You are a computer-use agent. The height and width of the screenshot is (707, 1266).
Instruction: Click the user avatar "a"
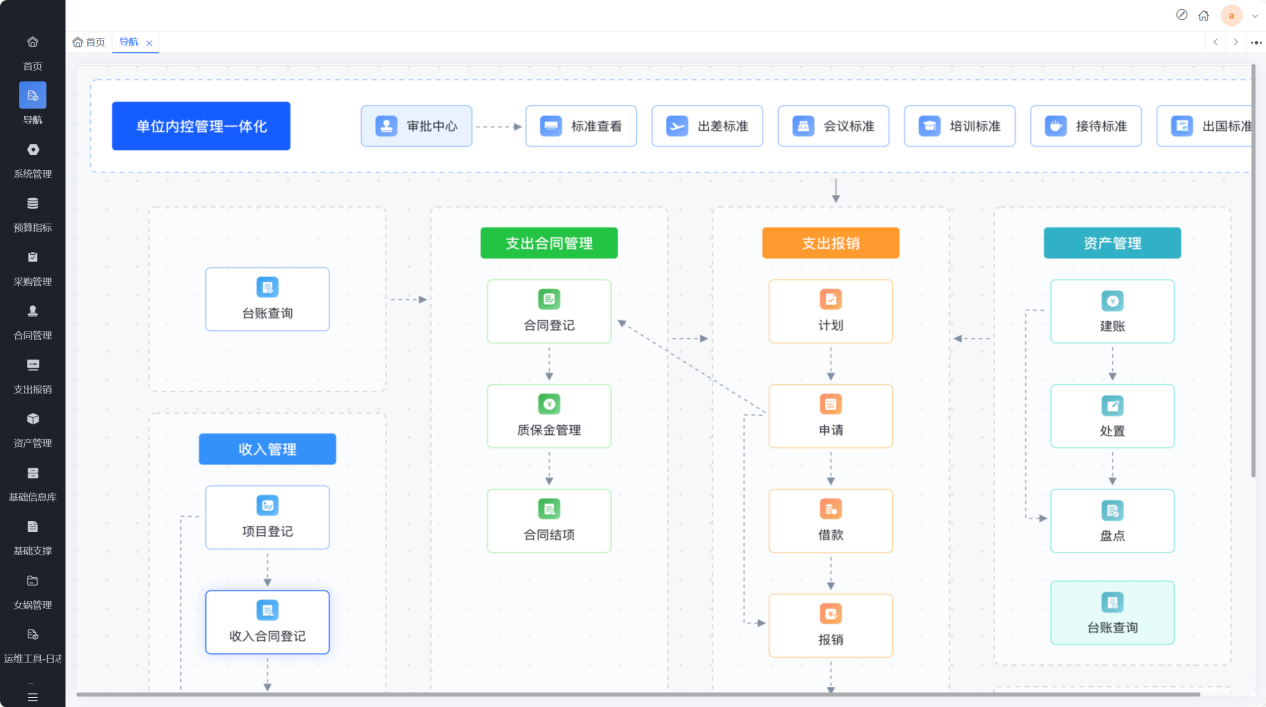click(1232, 15)
